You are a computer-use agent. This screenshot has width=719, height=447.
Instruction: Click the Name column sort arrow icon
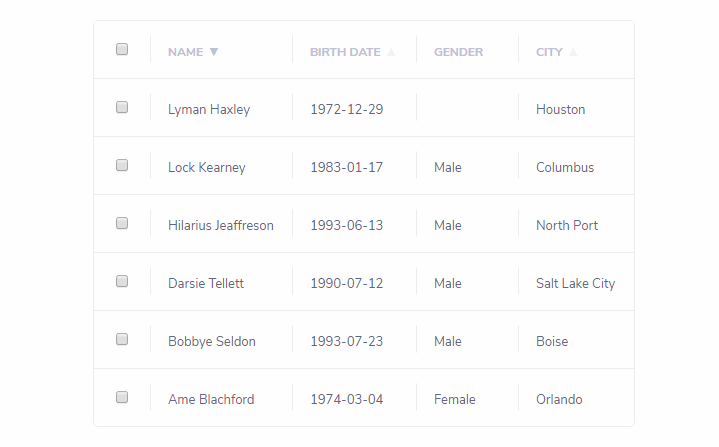click(214, 52)
